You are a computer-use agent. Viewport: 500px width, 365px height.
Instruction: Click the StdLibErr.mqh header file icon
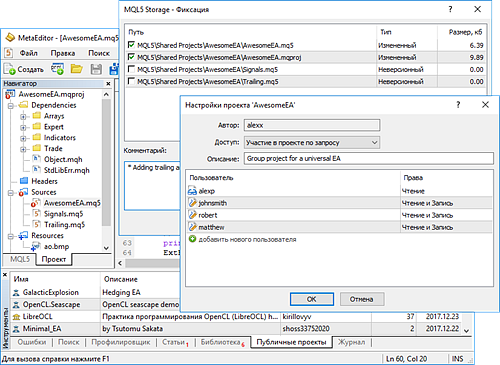(x=37, y=170)
